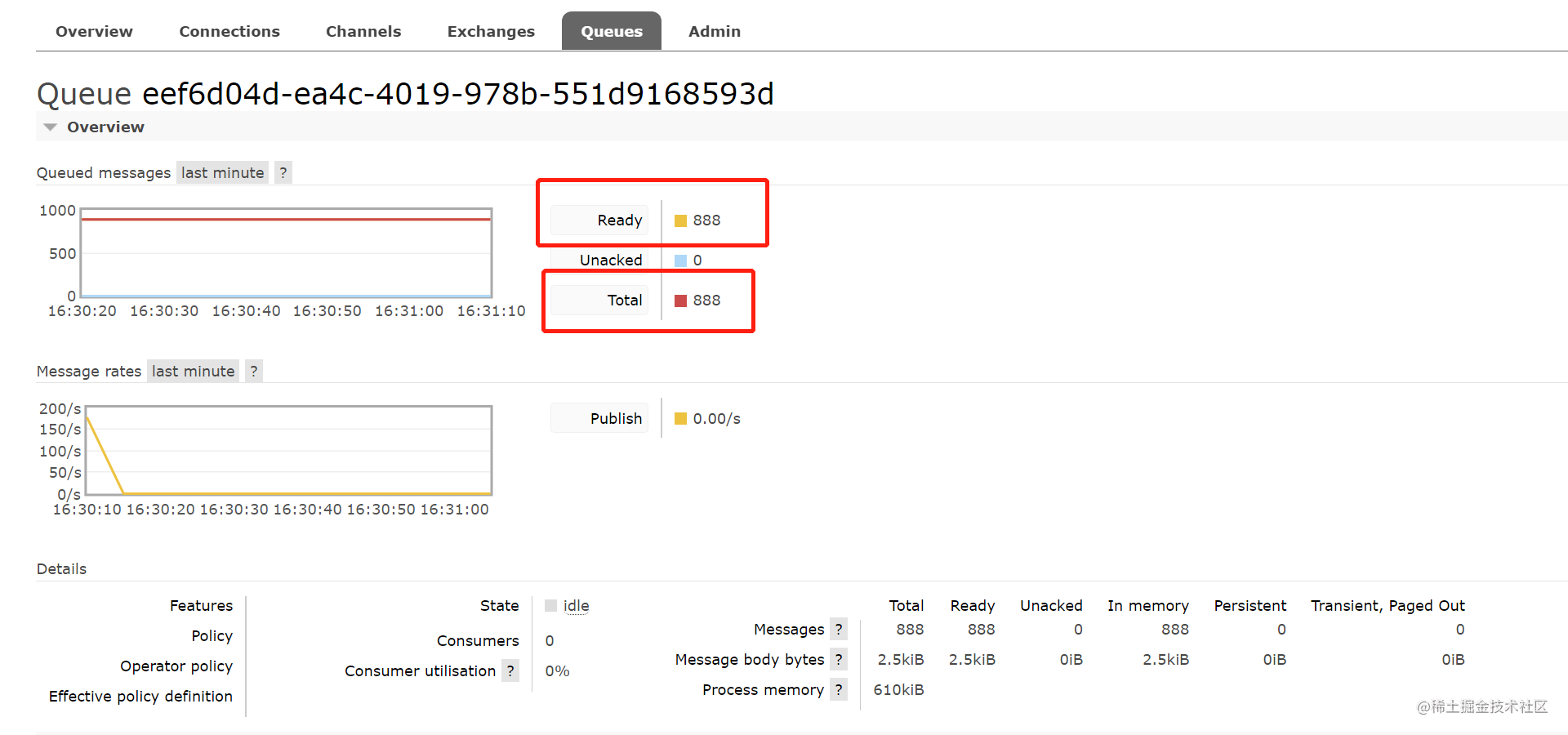Open help for Process memory
The image size is (1568, 735).
coord(839,689)
